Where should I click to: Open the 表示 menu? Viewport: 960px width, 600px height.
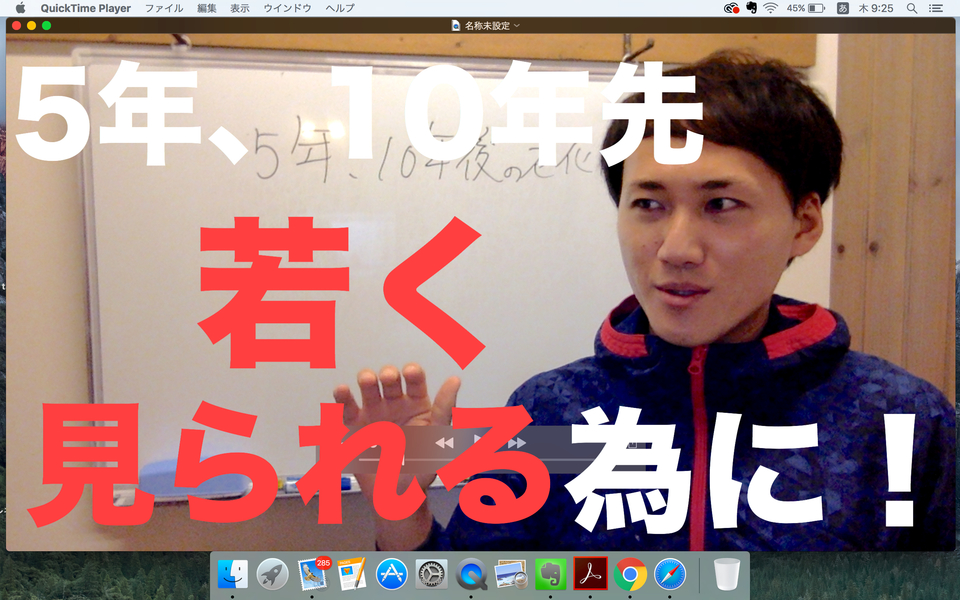[x=240, y=8]
